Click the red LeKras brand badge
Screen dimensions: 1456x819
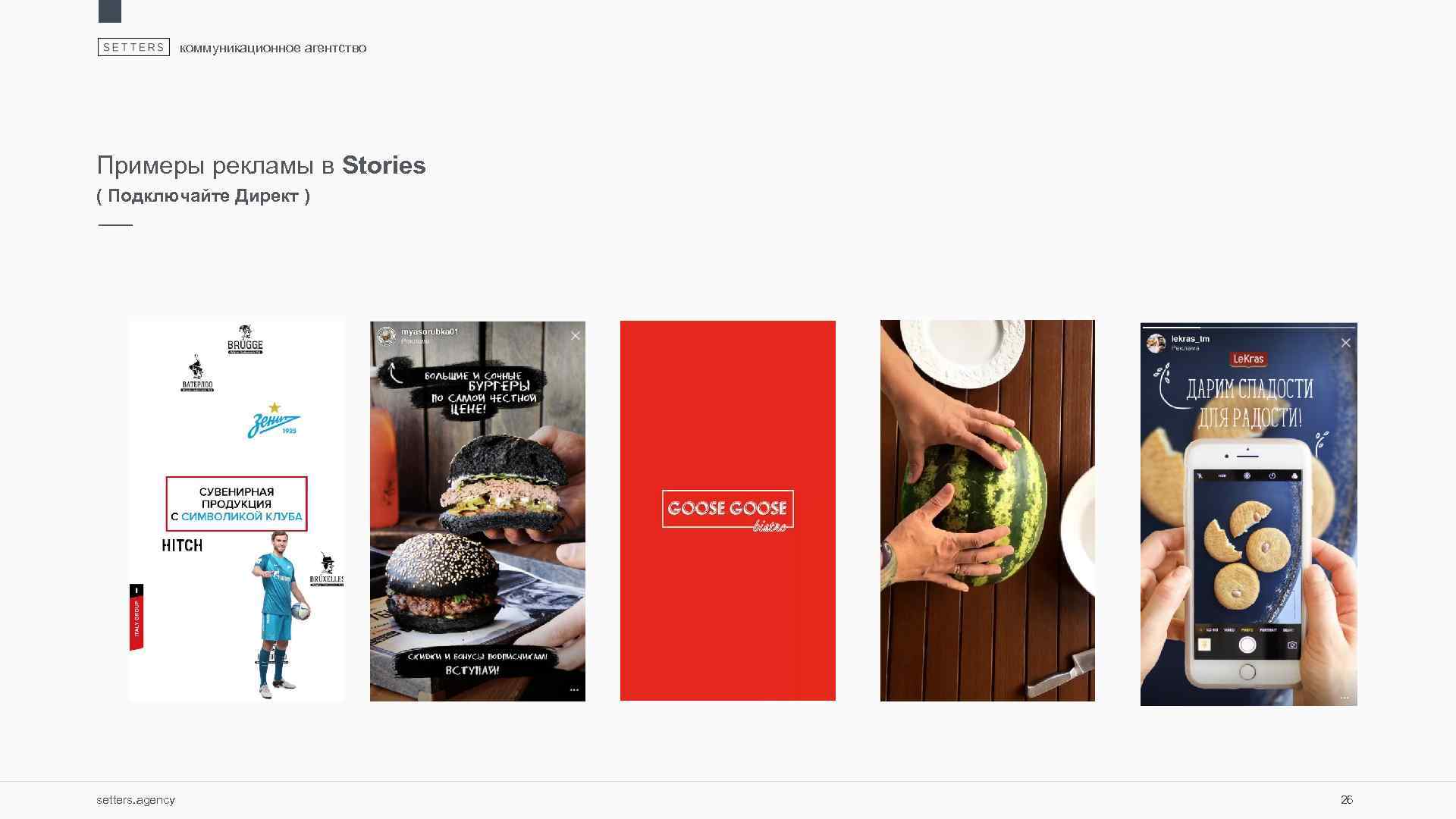[1248, 359]
